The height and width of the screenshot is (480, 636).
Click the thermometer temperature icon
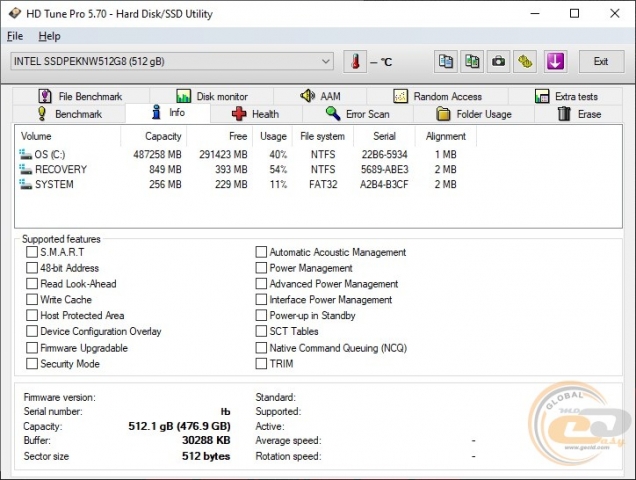point(355,62)
